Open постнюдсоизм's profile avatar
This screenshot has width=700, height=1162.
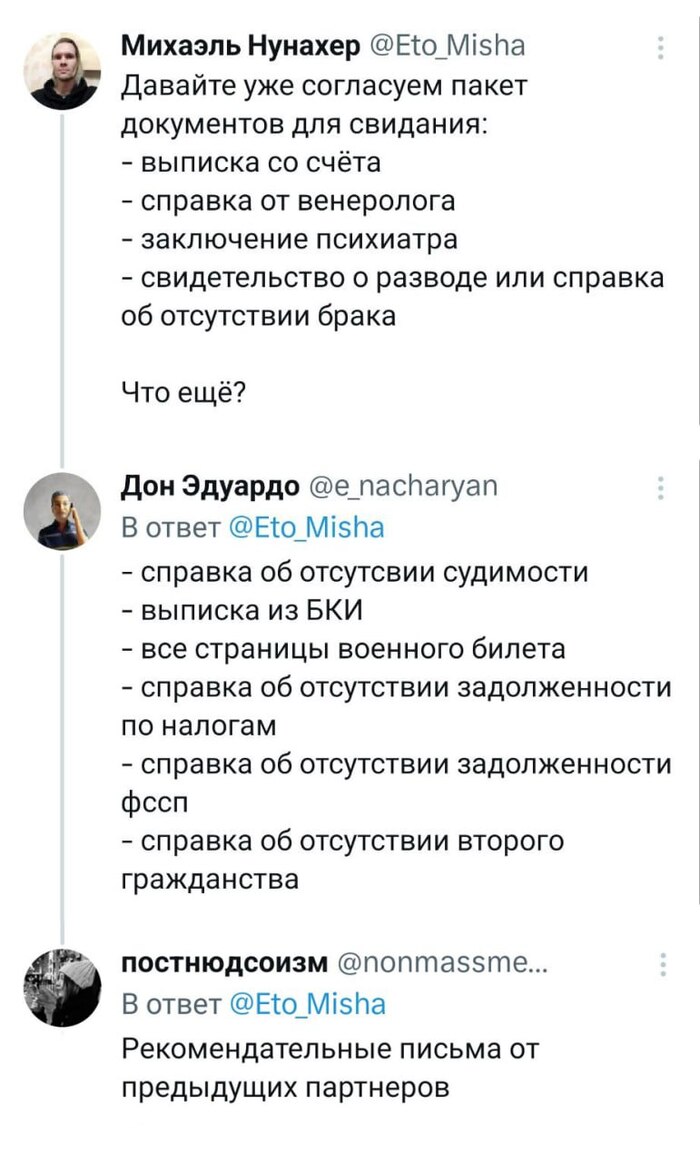click(64, 987)
